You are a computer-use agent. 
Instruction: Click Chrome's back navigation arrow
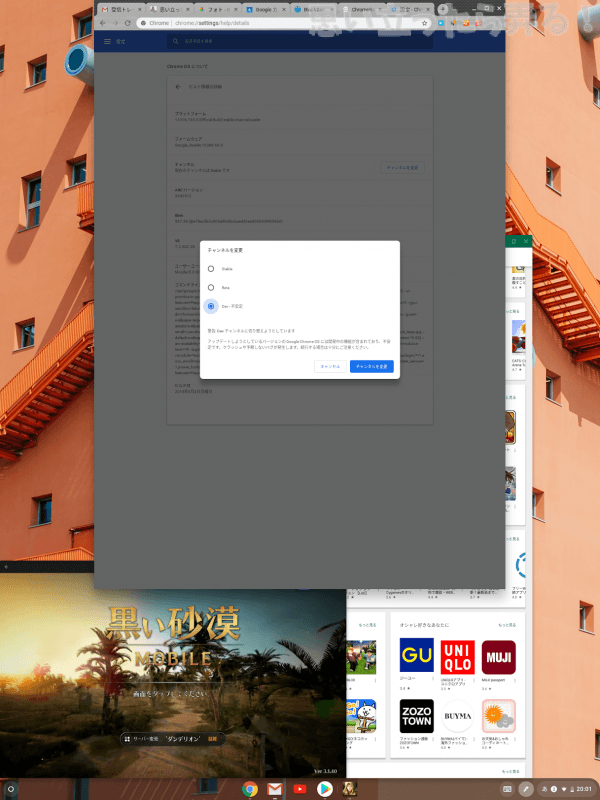(x=103, y=23)
